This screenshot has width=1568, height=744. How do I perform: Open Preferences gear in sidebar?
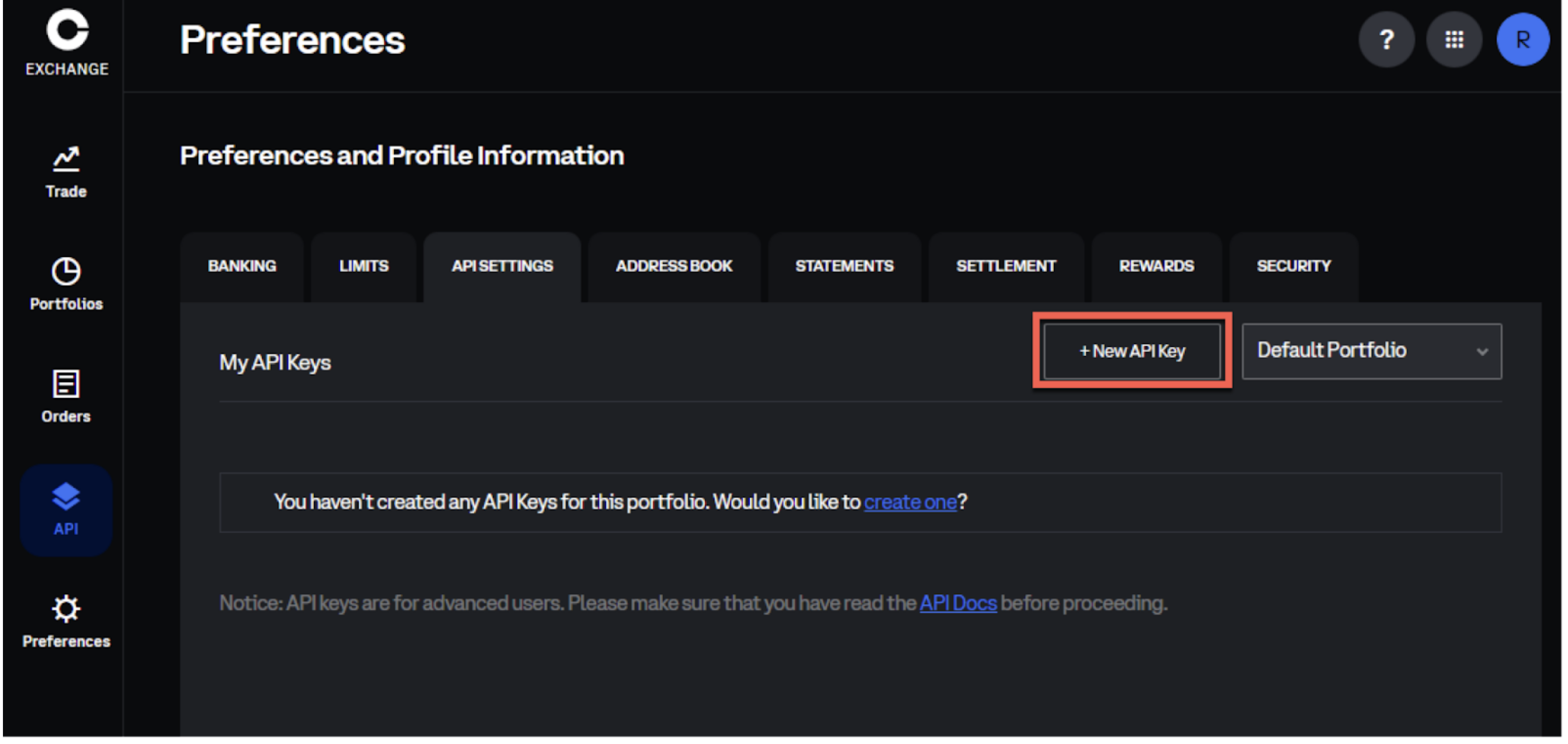coord(66,622)
